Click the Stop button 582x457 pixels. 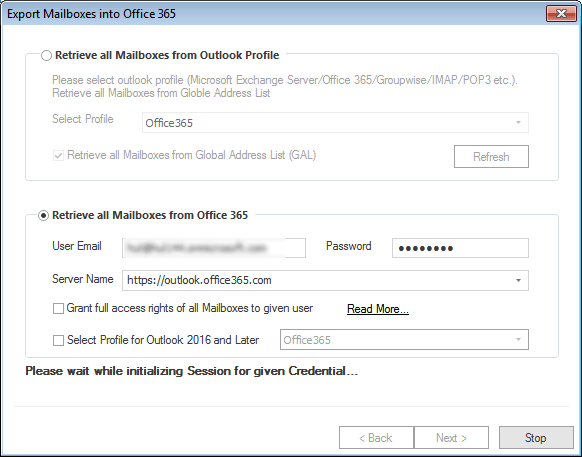536,438
